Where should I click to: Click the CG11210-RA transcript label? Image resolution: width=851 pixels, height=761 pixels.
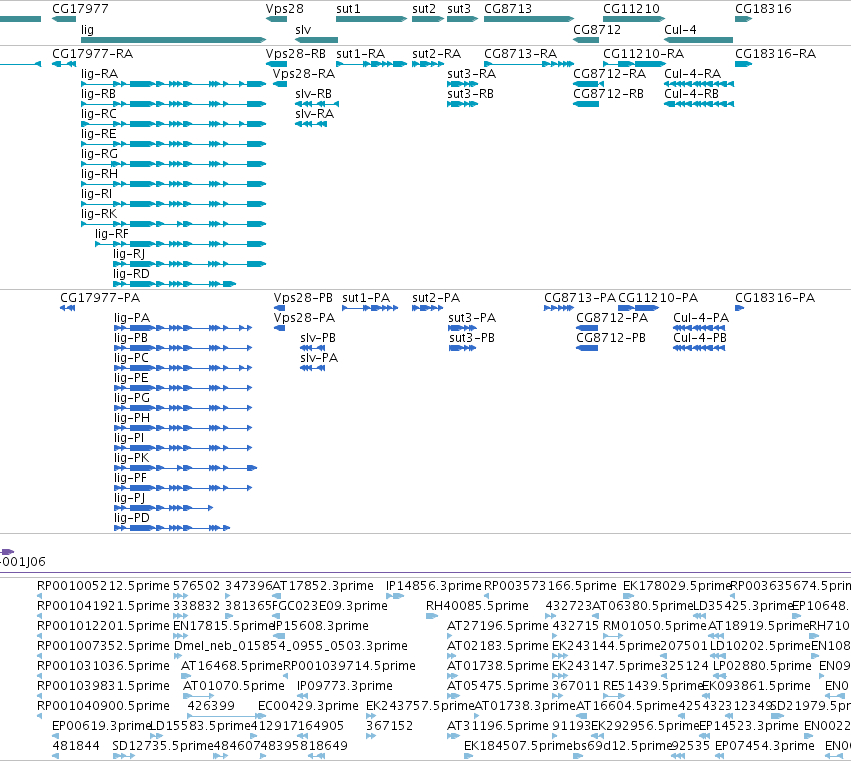(x=644, y=54)
